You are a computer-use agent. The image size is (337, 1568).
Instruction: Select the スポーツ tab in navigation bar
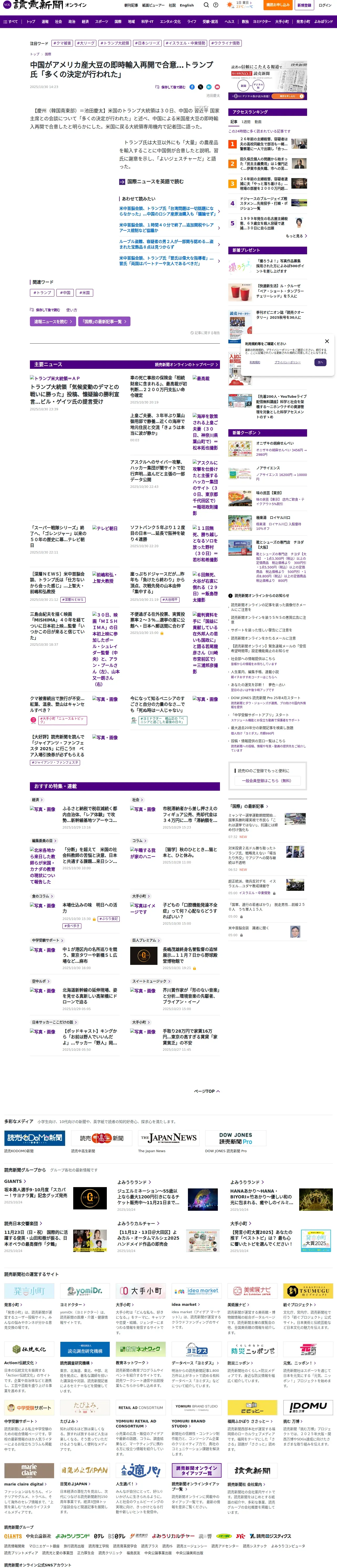[x=102, y=21]
